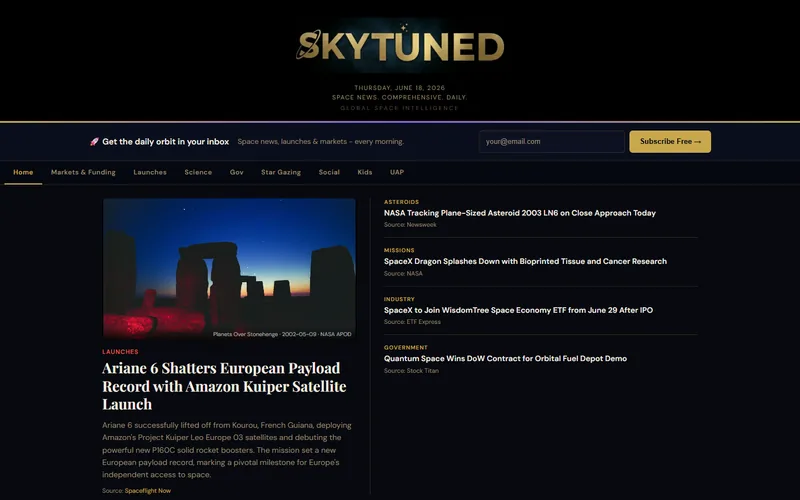Click the Ariane 6 article summary paragraph

point(227,450)
